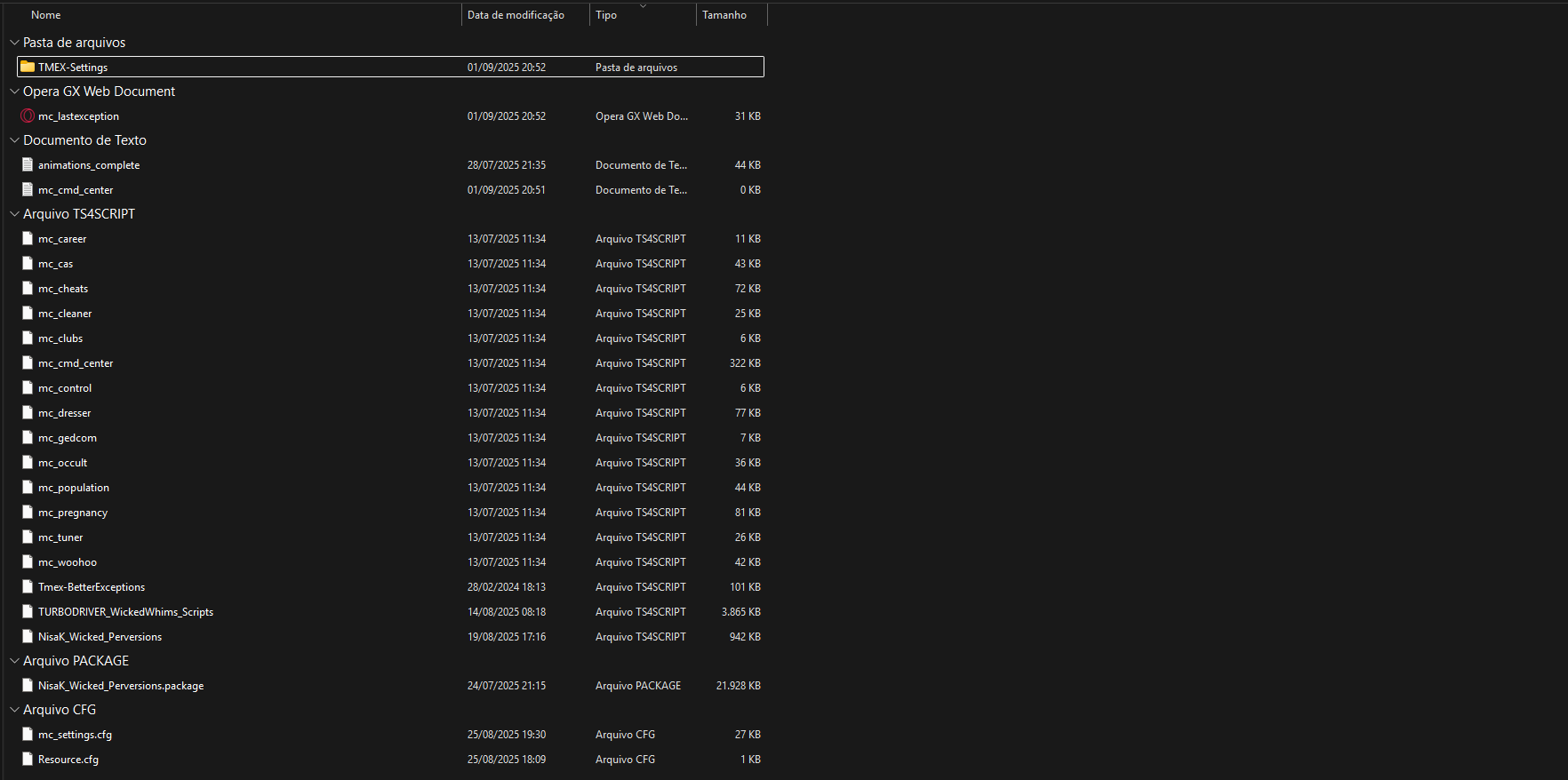The image size is (1568, 780).
Task: Click the 0 KB size value
Action: tap(750, 190)
